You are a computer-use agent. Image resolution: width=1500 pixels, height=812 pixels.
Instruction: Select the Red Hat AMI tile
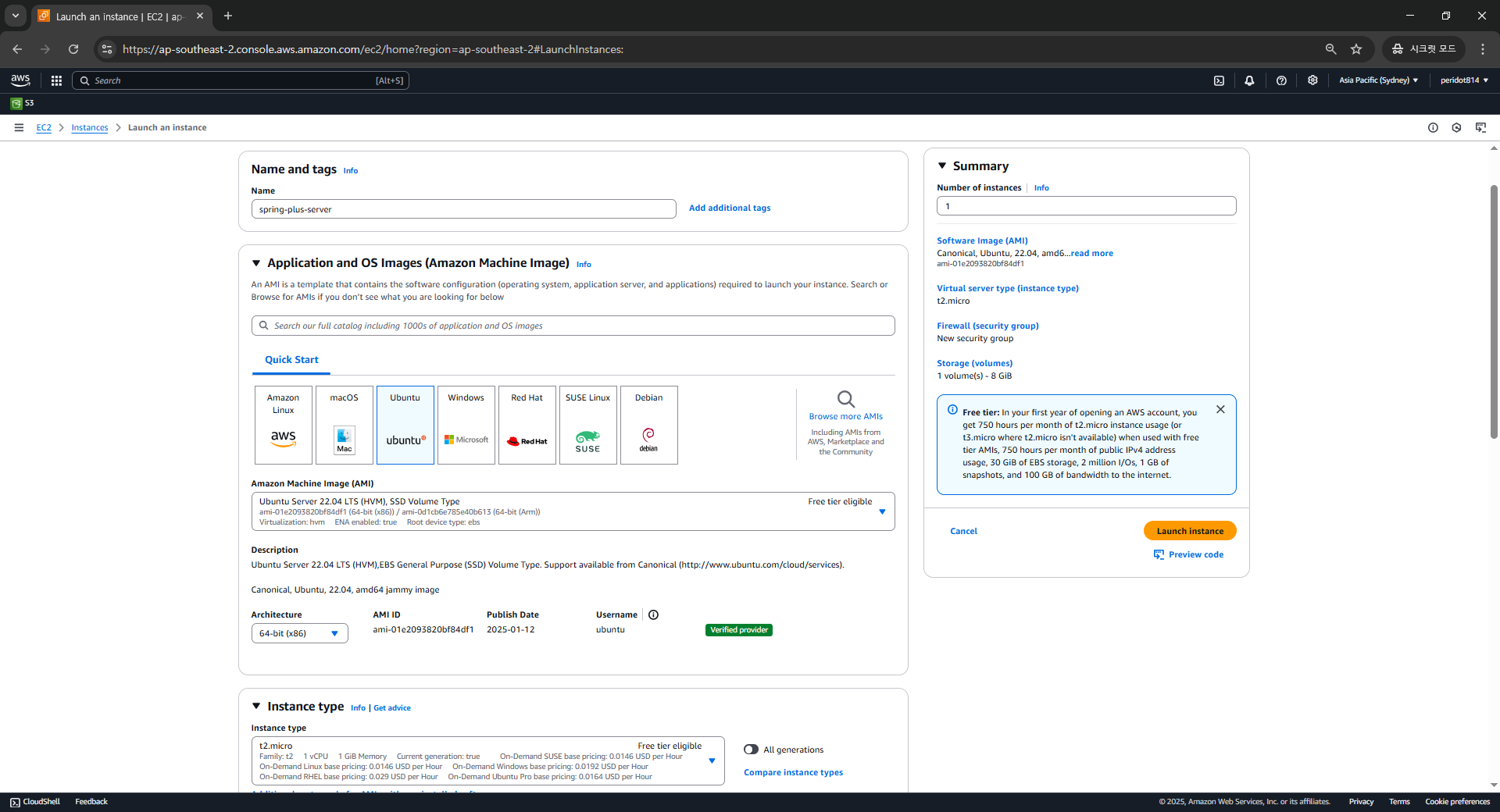527,425
